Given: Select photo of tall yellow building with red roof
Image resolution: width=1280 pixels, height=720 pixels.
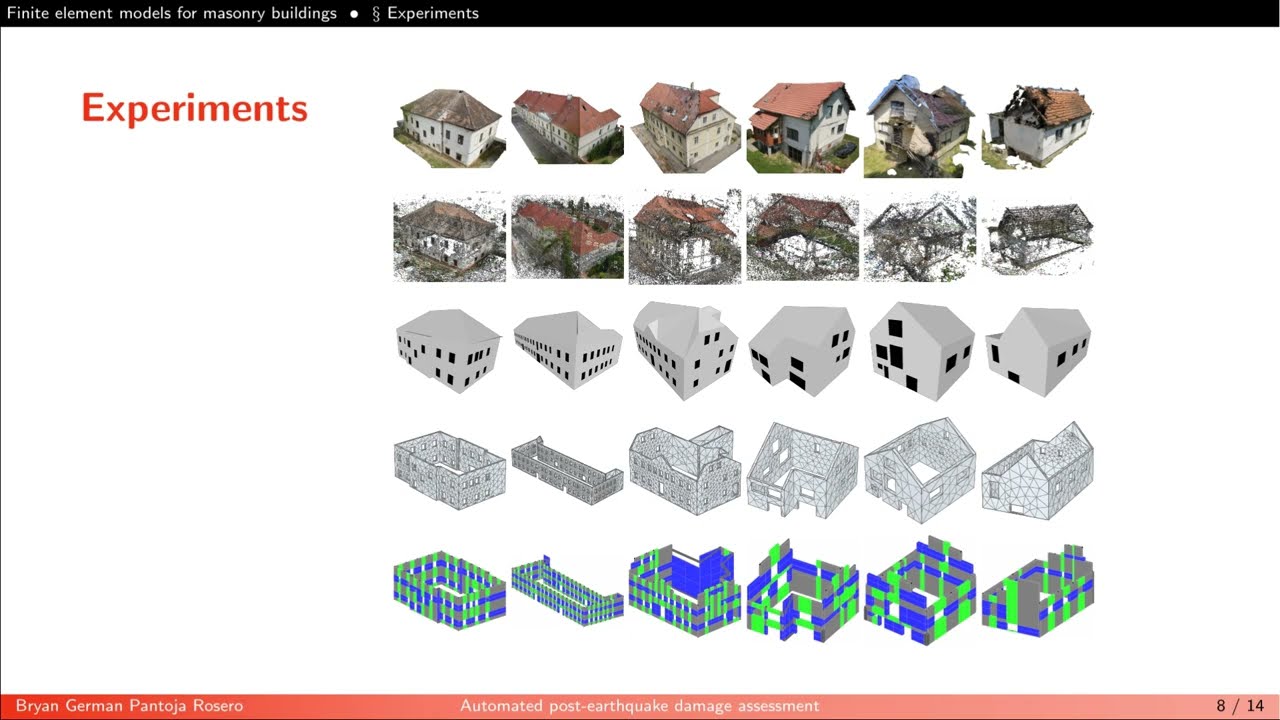Looking at the screenshot, I should point(685,127).
